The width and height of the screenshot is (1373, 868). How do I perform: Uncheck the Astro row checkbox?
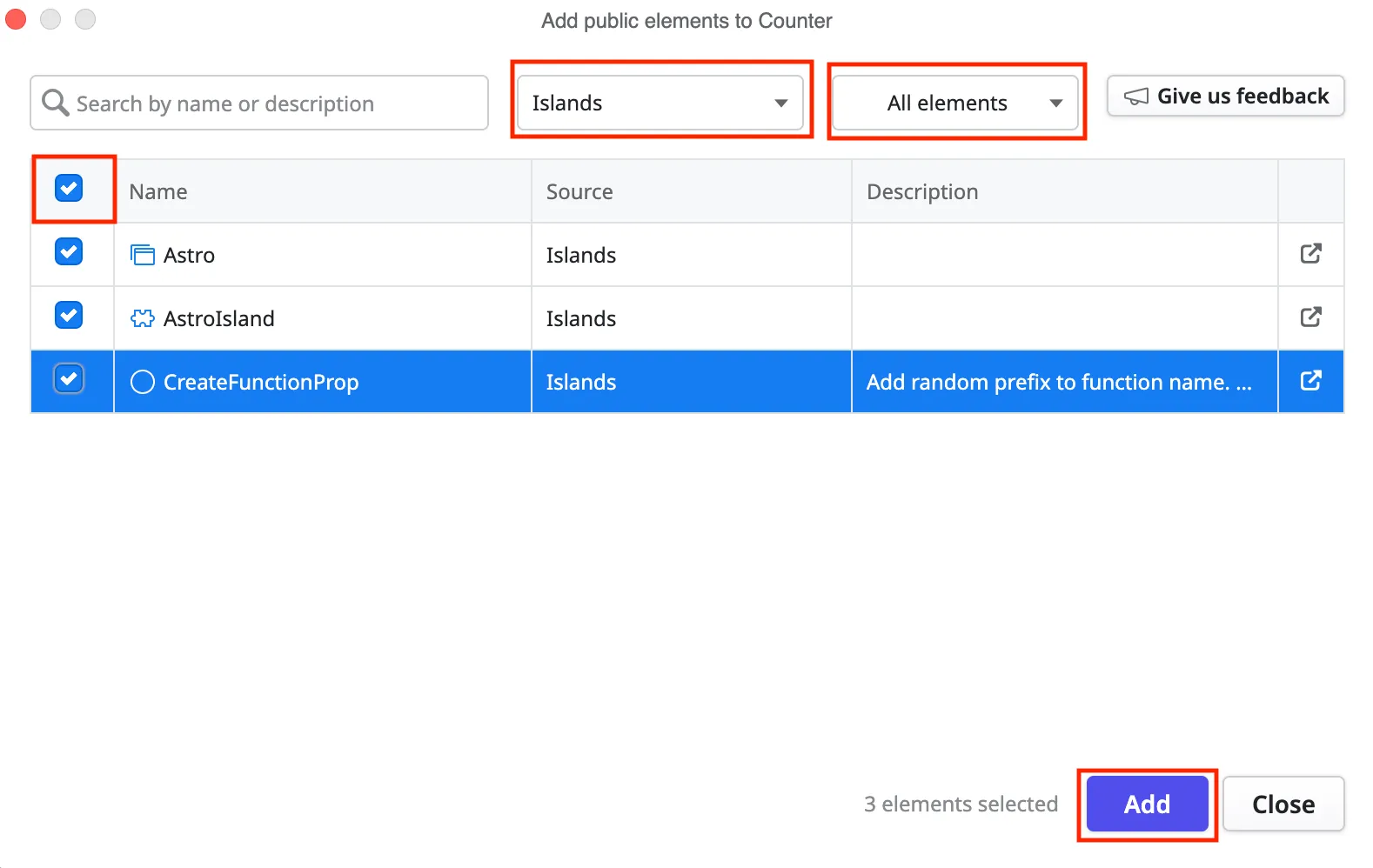[69, 251]
